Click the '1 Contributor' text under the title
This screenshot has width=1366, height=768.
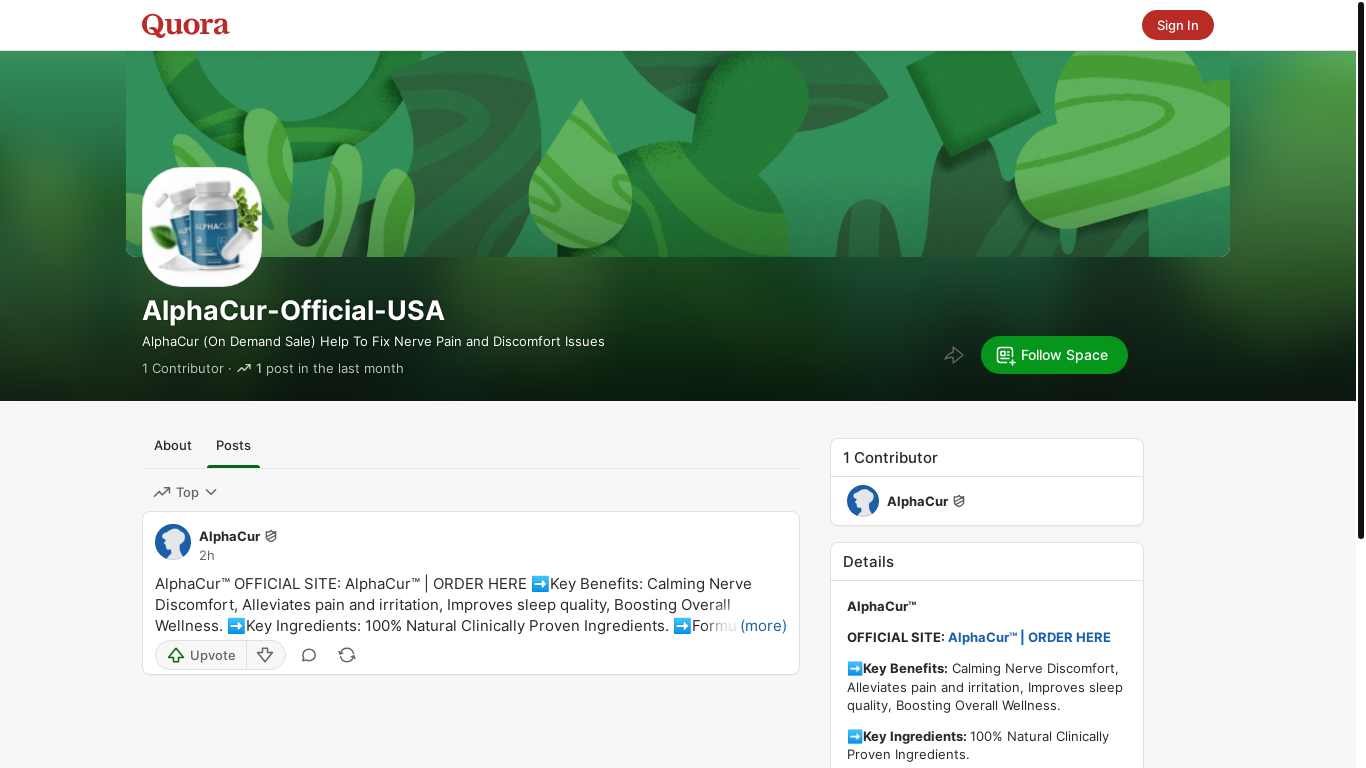point(183,368)
